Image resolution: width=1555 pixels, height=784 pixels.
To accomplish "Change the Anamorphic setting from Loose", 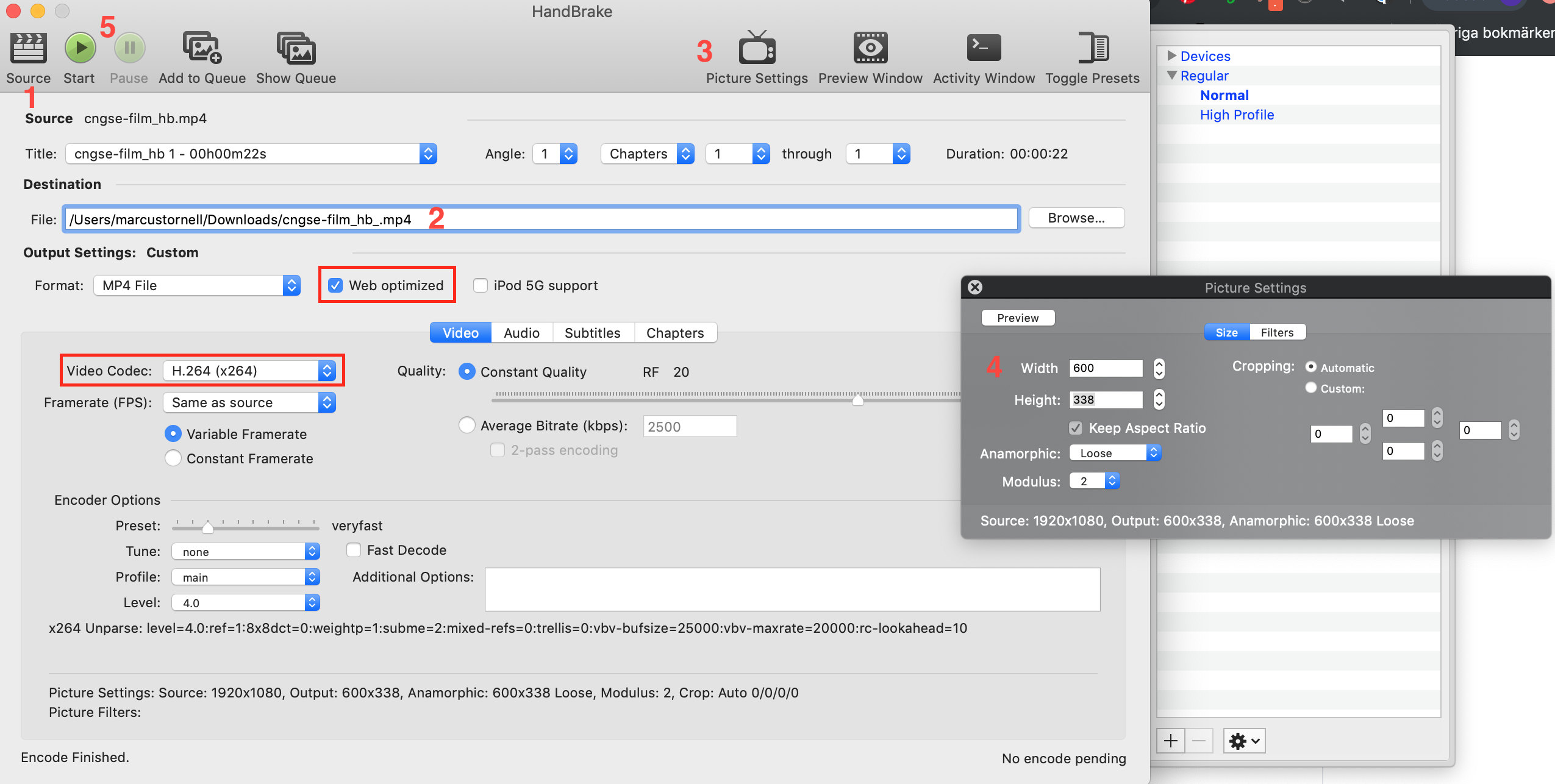I will [1115, 452].
